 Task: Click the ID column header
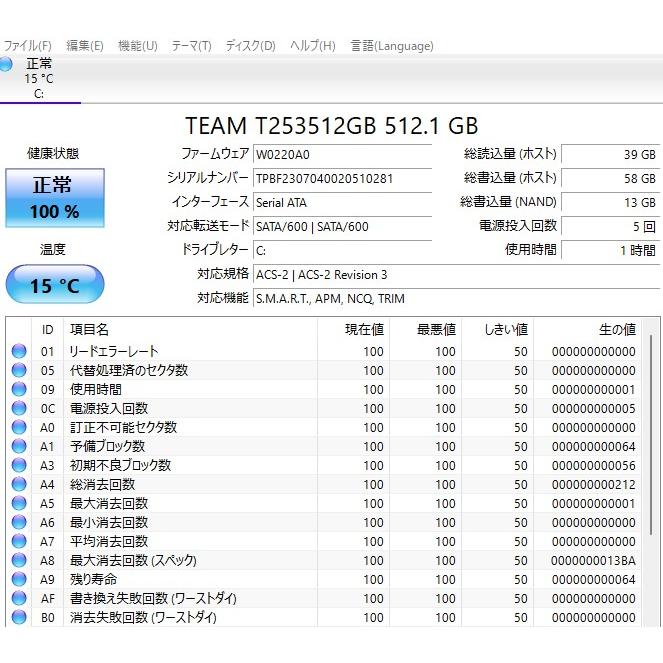click(x=47, y=329)
